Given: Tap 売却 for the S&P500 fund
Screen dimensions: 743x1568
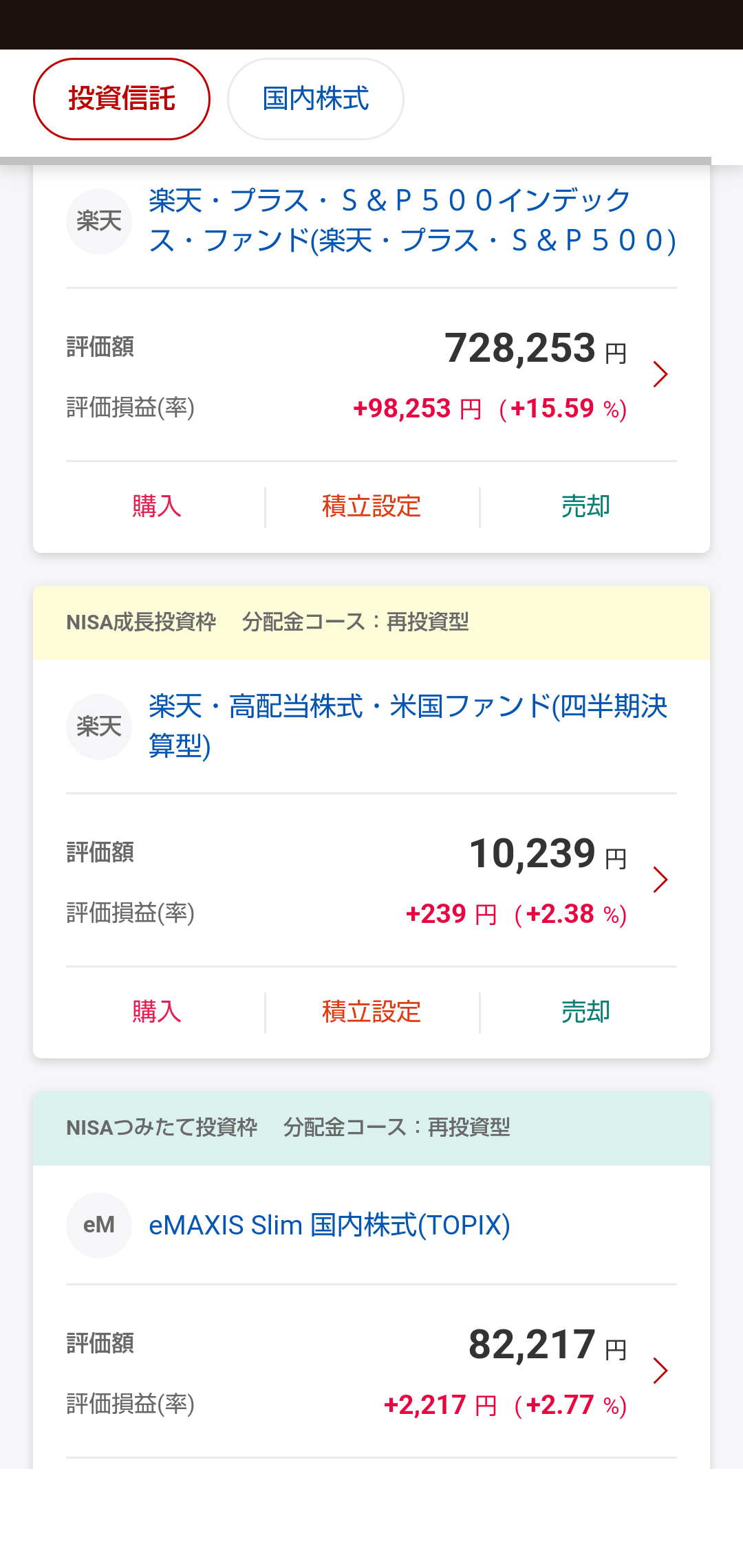Looking at the screenshot, I should click(586, 507).
